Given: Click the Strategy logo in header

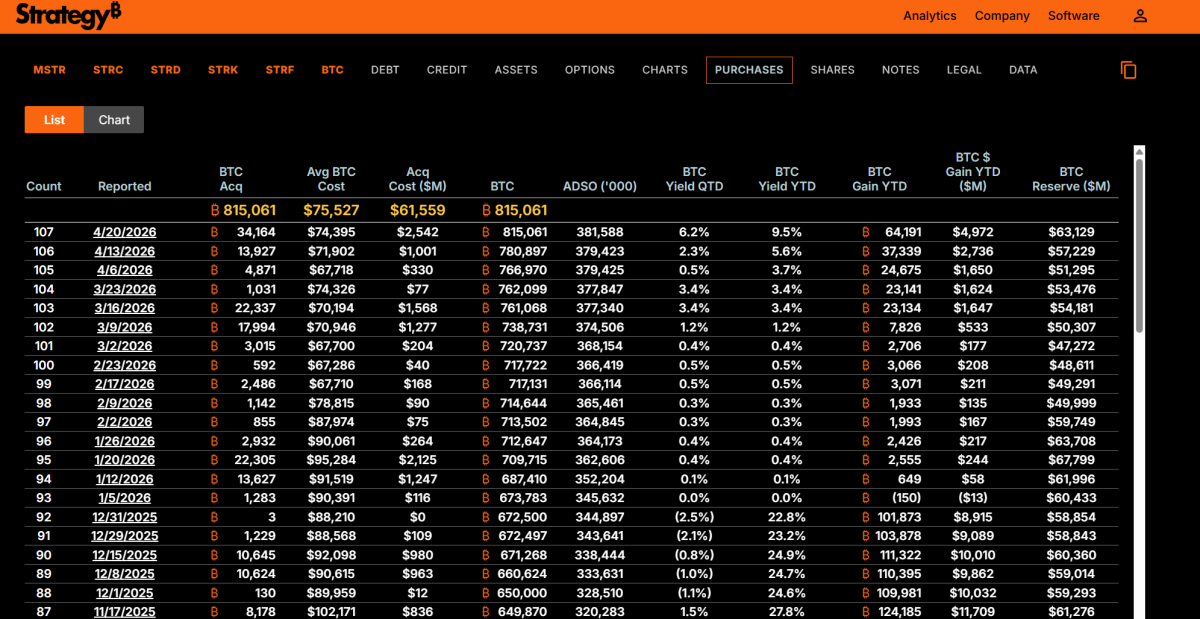Looking at the screenshot, I should pyautogui.click(x=68, y=16).
